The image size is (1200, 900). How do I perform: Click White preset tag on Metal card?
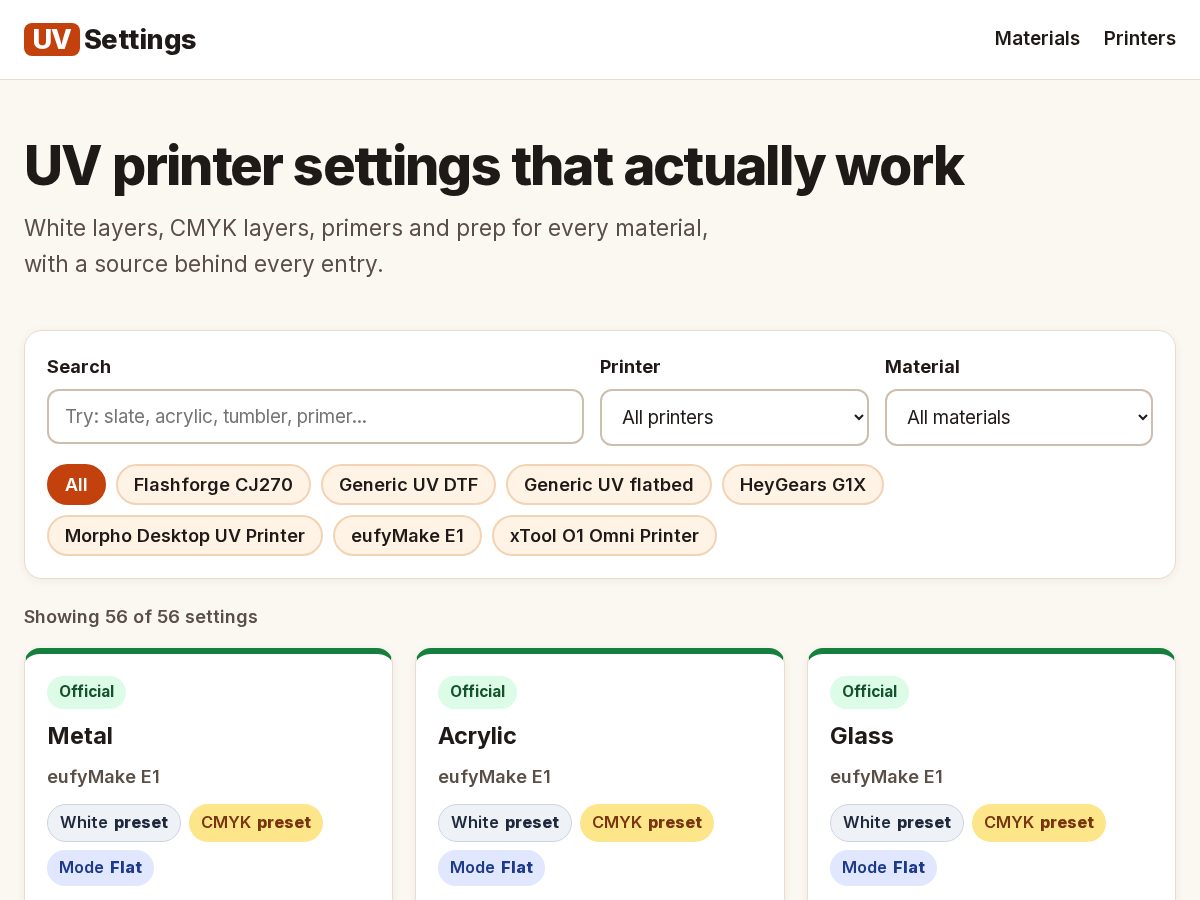(x=114, y=823)
